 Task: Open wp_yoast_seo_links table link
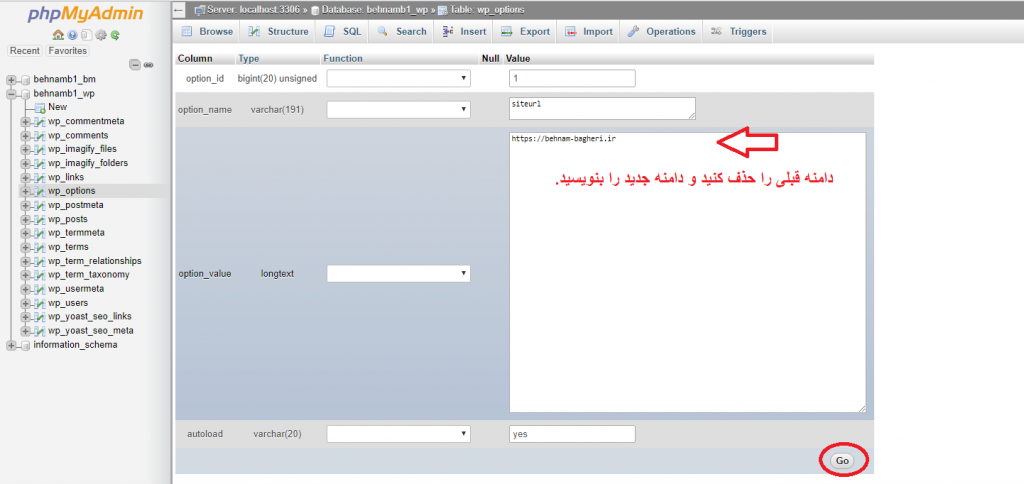click(x=89, y=317)
